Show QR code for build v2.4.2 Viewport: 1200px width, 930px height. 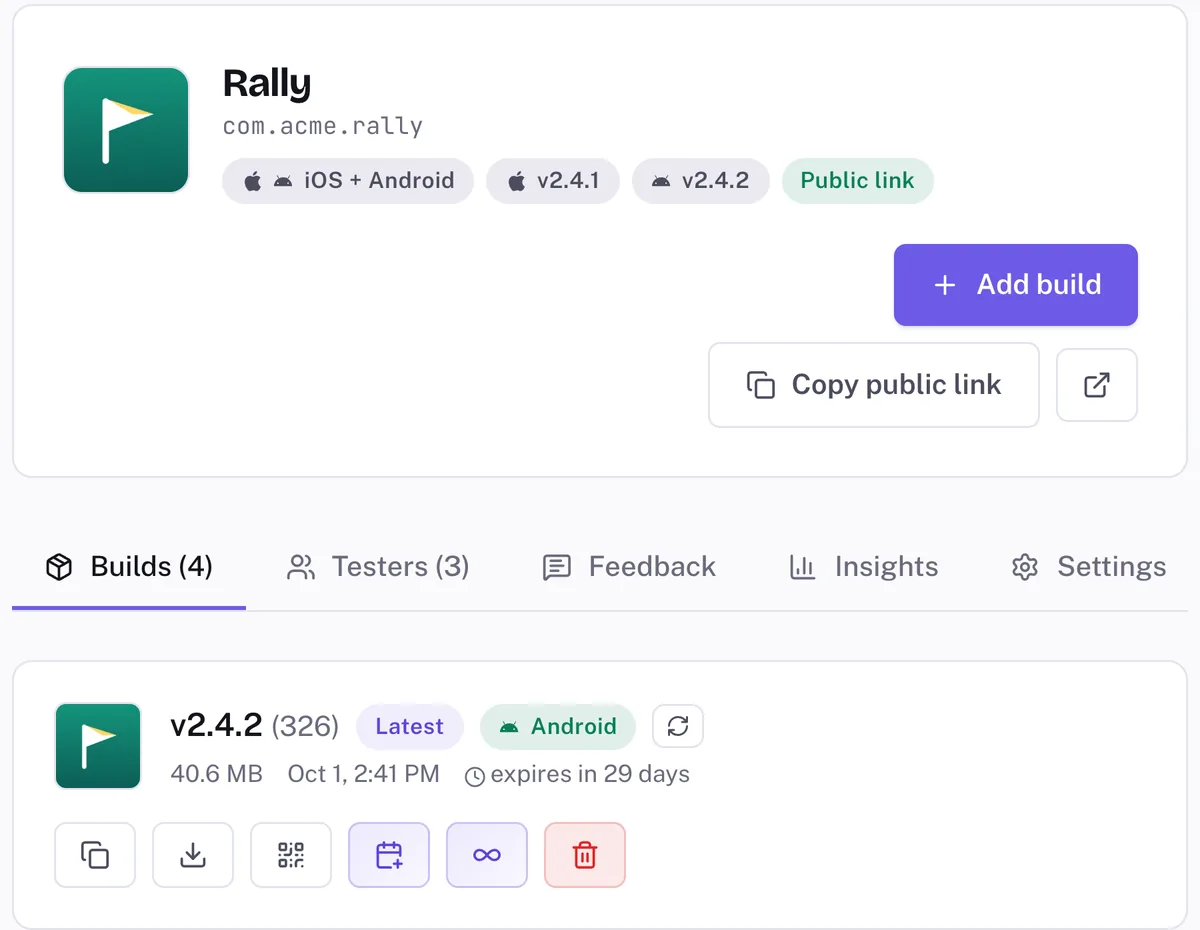coord(291,855)
